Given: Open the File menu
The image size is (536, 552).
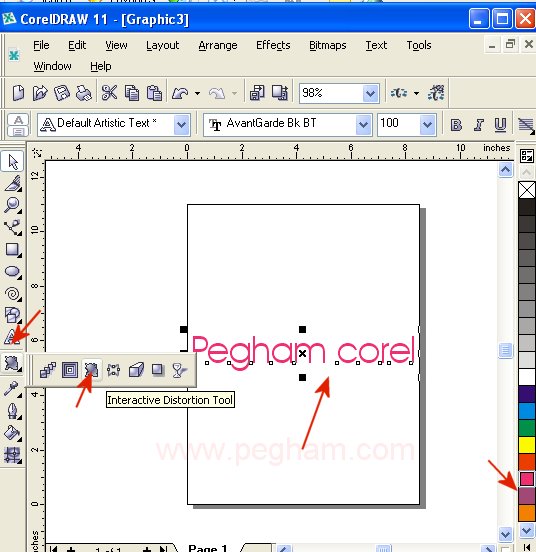Looking at the screenshot, I should click(41, 45).
